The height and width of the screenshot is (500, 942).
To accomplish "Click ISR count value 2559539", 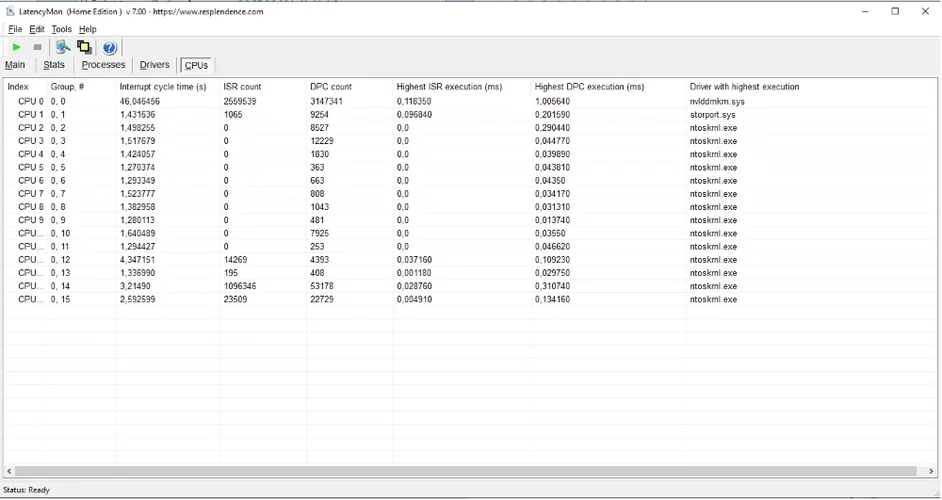I will (240, 102).
